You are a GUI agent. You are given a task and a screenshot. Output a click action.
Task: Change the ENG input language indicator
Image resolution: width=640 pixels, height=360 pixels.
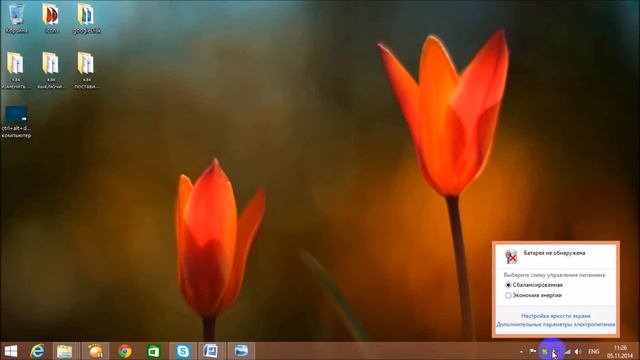pos(593,351)
